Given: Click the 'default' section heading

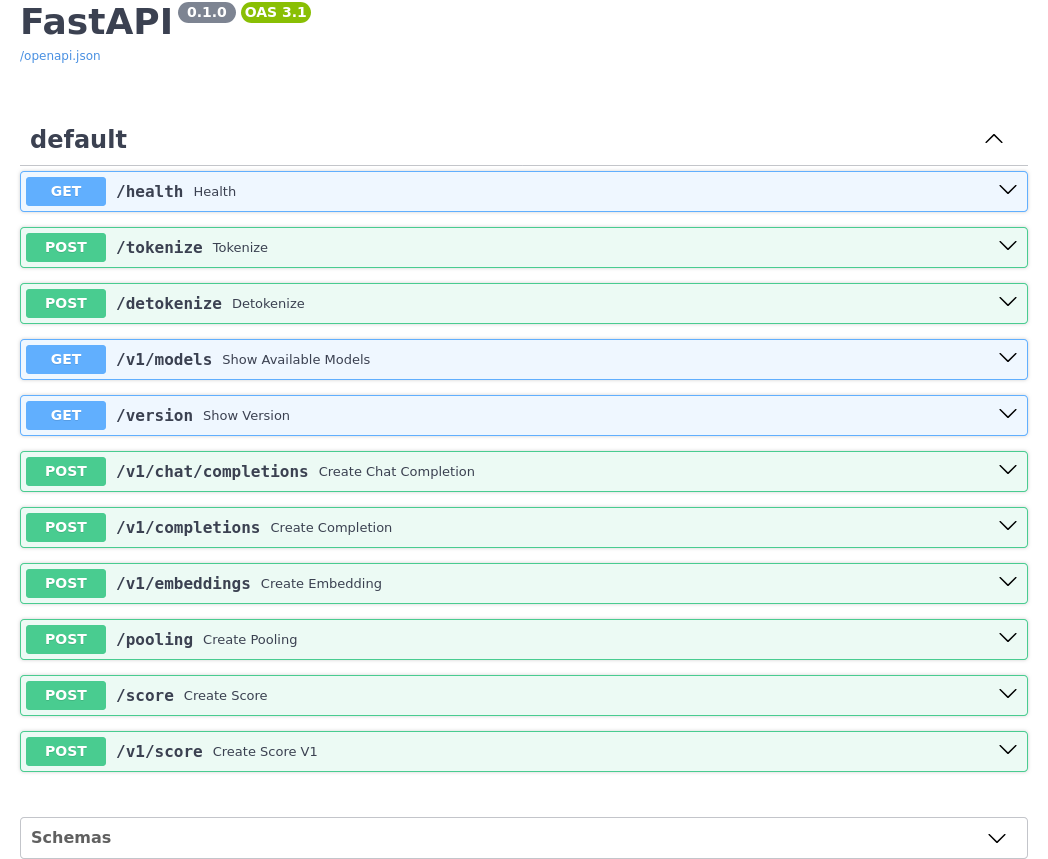Looking at the screenshot, I should click(78, 139).
